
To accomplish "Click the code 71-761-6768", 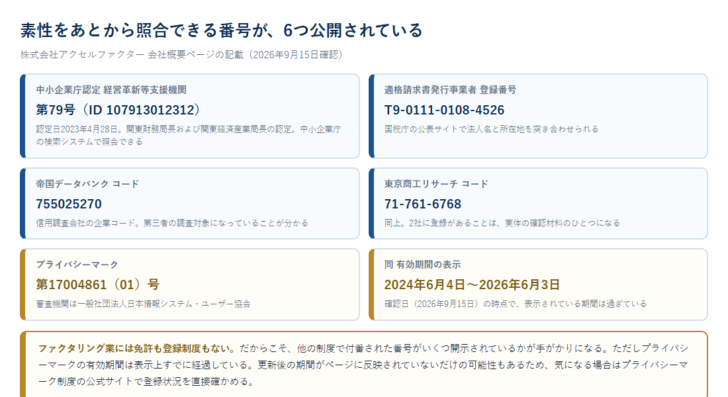I will coord(423,204).
